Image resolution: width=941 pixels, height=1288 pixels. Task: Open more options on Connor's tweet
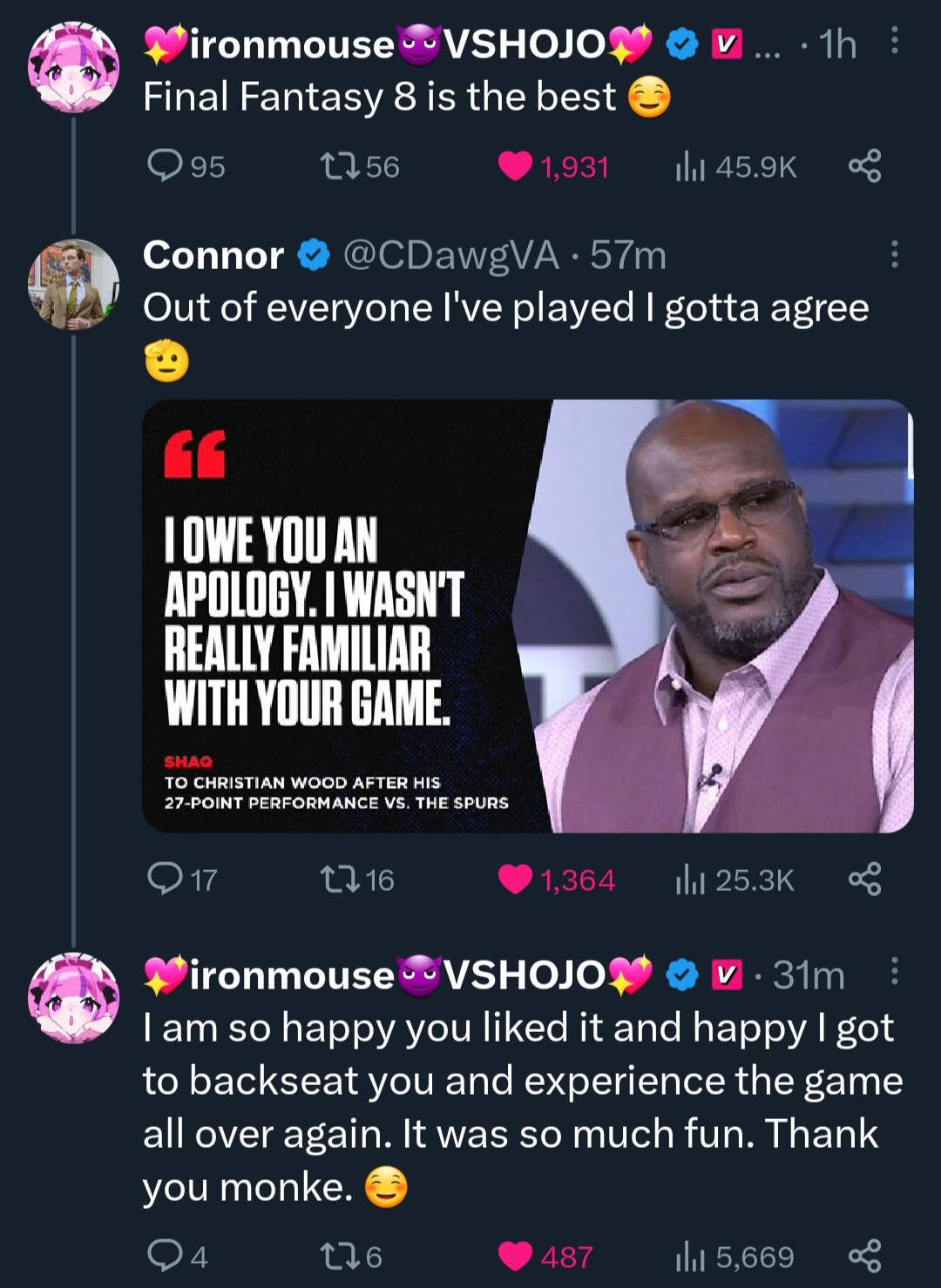click(x=894, y=254)
